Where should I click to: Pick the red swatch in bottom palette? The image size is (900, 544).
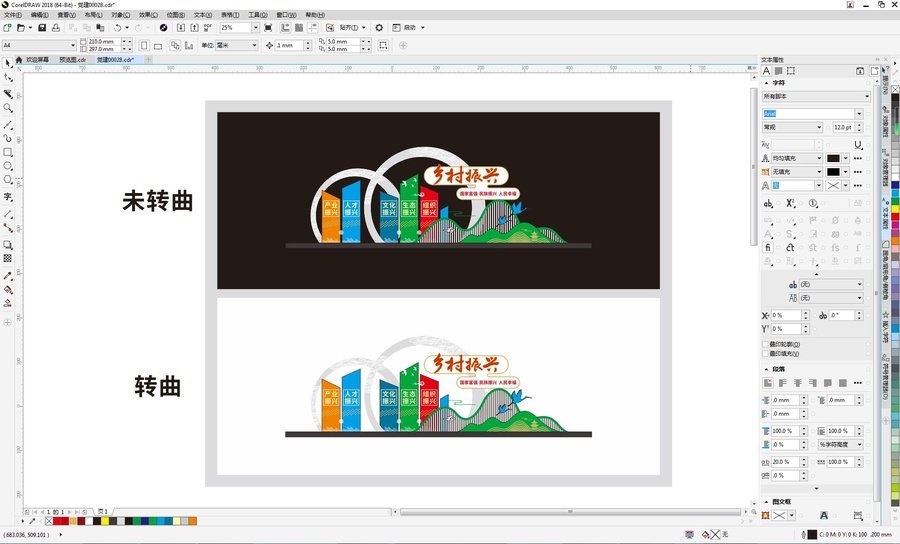[57, 521]
